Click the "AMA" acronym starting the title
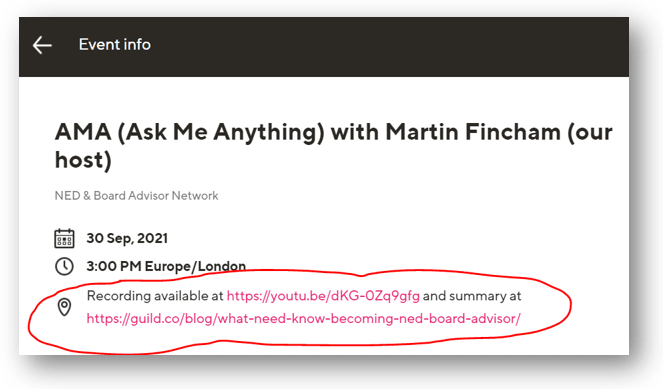The width and height of the screenshot is (663, 389). tap(83, 132)
